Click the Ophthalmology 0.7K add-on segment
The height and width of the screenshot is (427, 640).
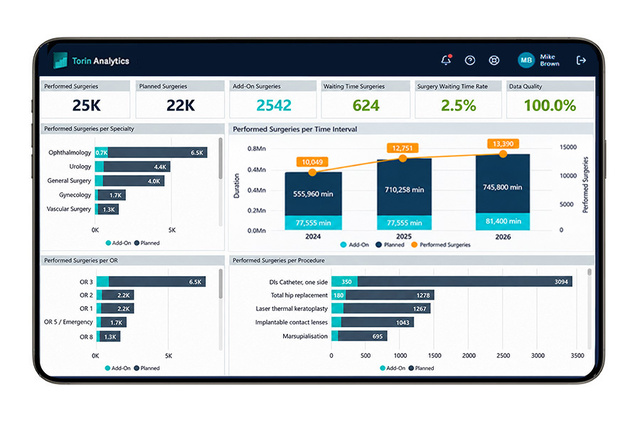point(101,153)
